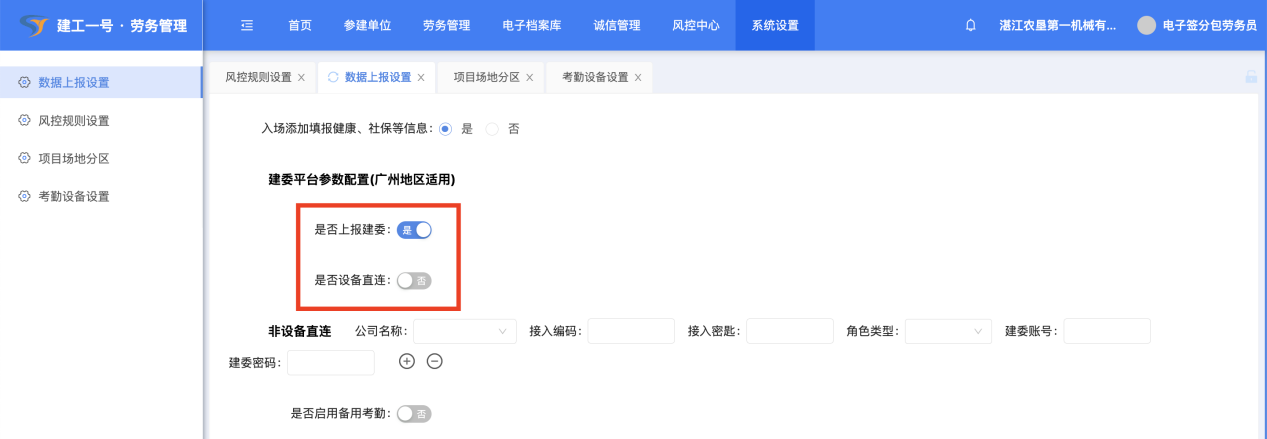Click the 接入编码 input field
This screenshot has width=1267, height=439.
pos(631,331)
